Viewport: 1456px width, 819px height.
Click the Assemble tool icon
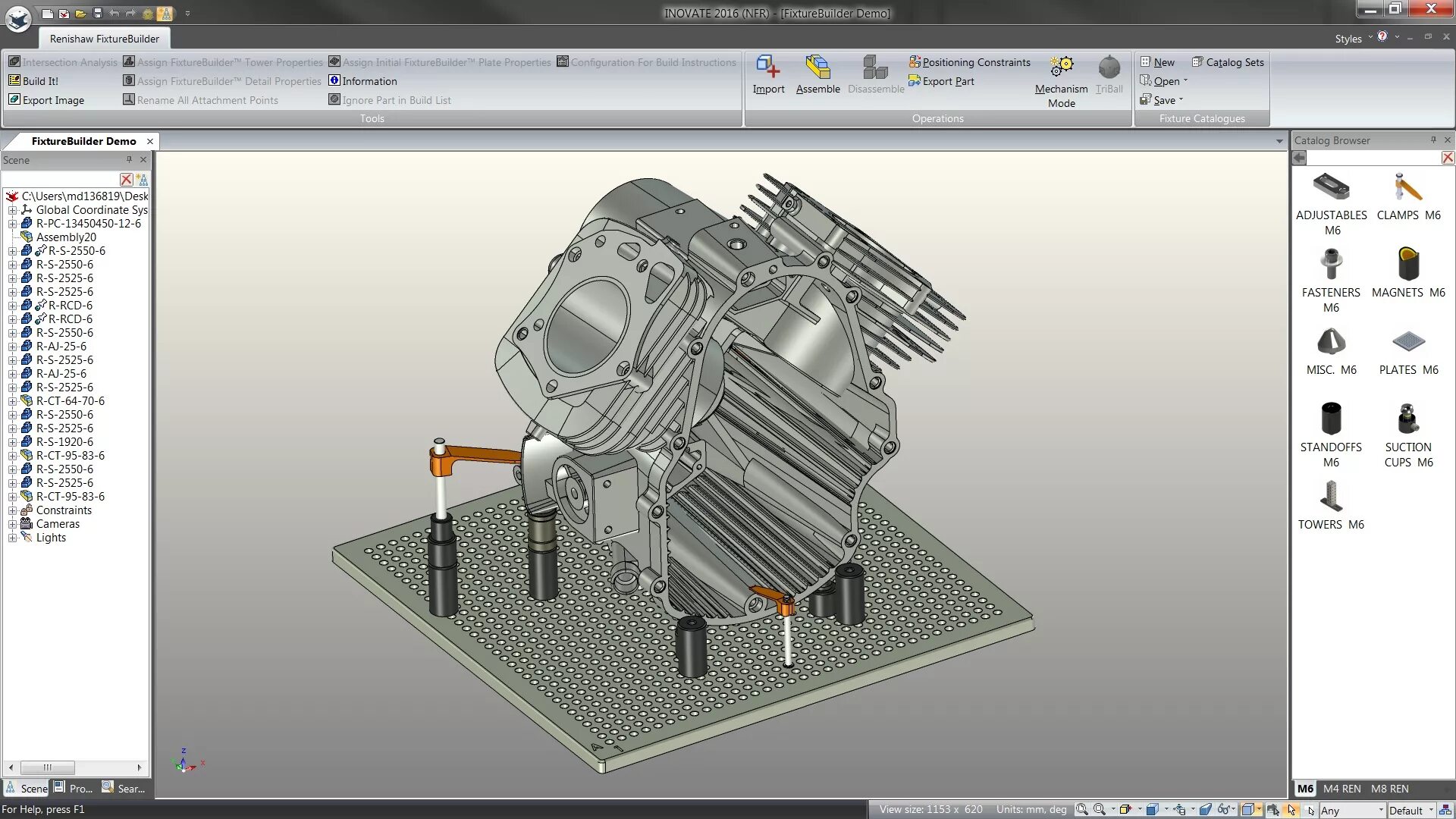click(x=817, y=68)
